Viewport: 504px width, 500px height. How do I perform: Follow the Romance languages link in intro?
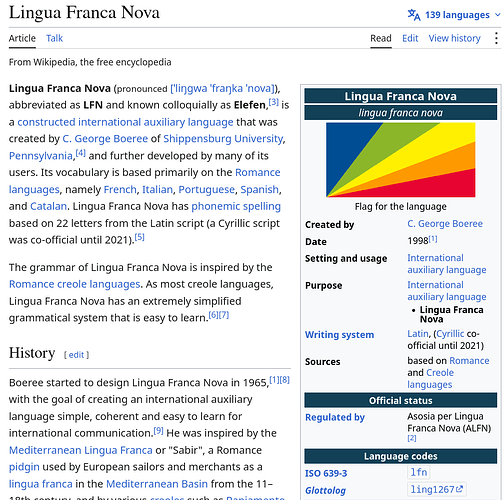258,172
